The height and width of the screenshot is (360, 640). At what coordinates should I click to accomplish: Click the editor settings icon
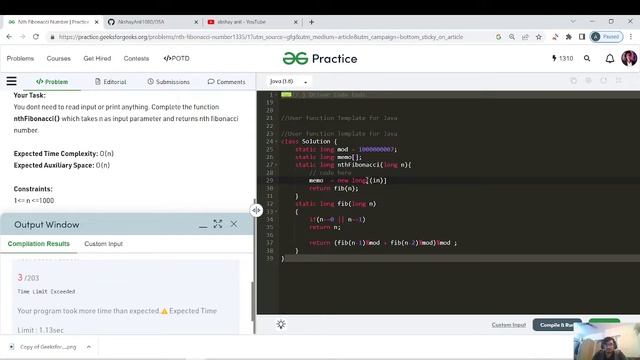click(x=589, y=81)
